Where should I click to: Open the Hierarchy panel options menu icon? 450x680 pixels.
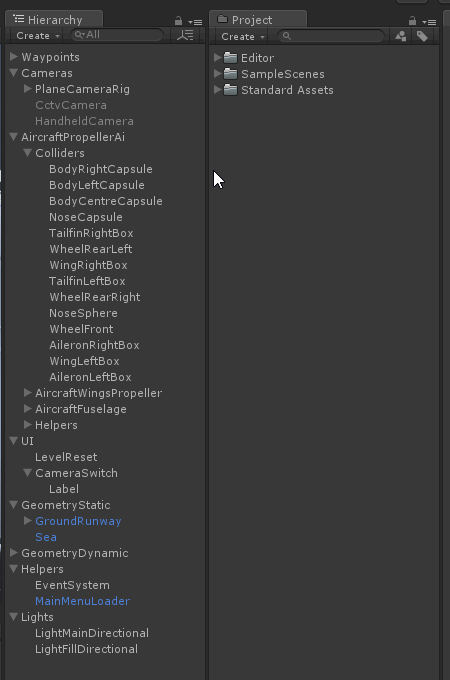pyautogui.click(x=195, y=22)
